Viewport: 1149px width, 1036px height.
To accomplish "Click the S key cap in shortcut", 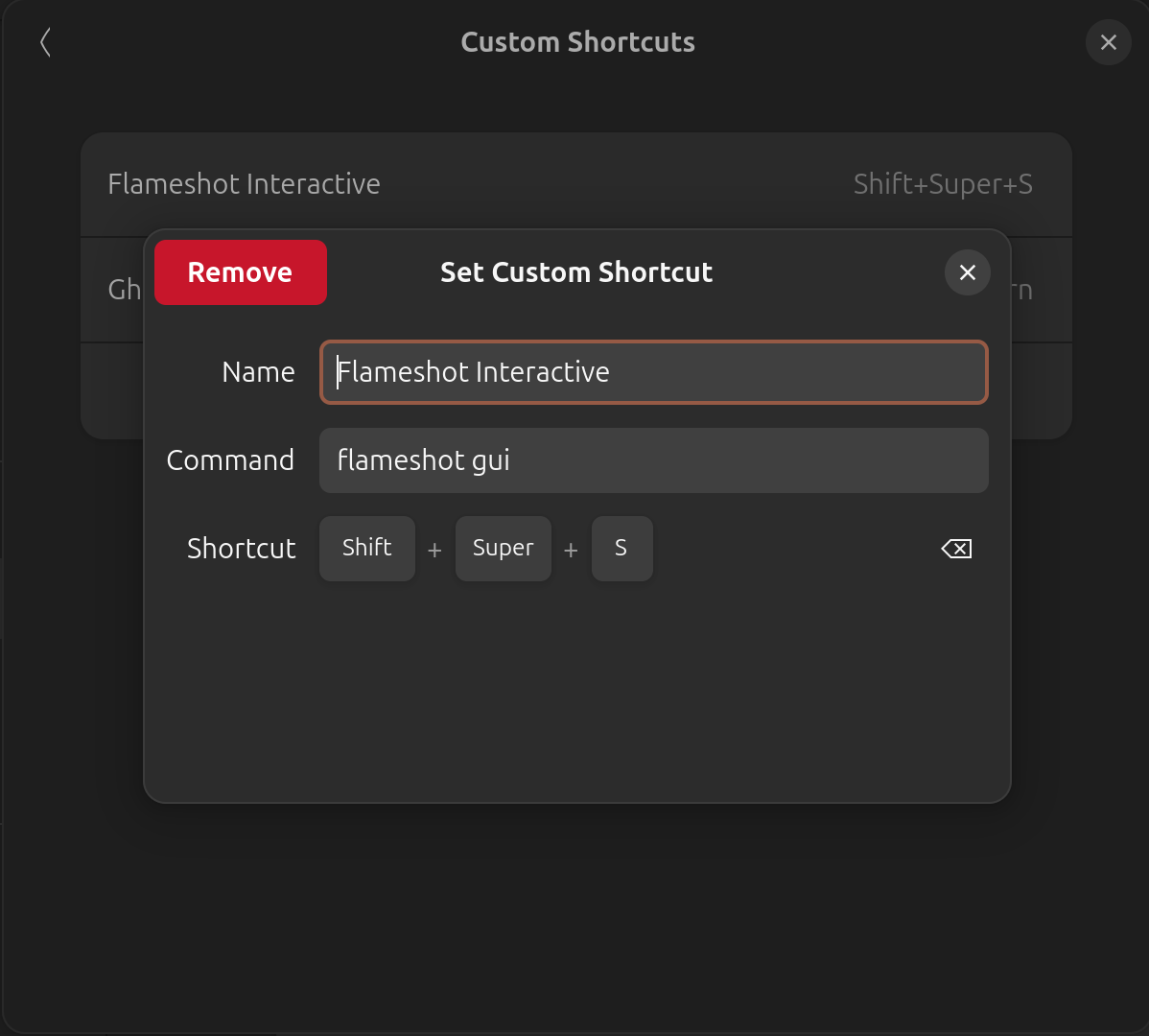I will click(621, 549).
